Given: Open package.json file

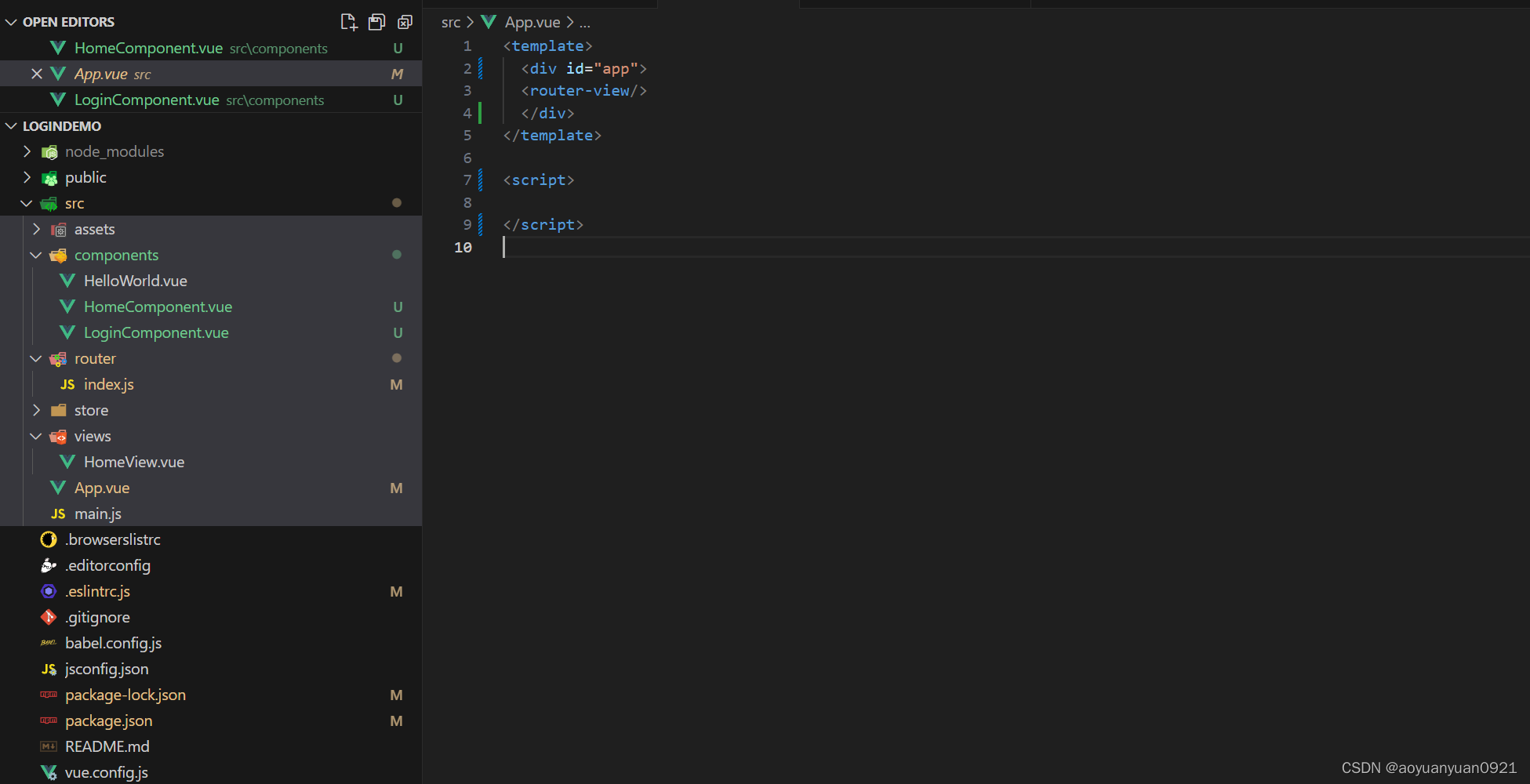Looking at the screenshot, I should click(211, 720).
